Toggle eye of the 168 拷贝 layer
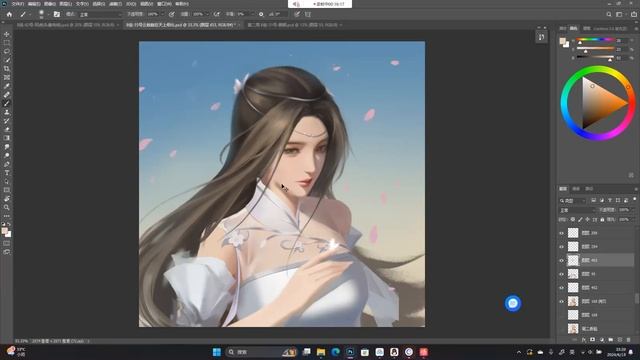The image size is (640, 360). coord(561,302)
